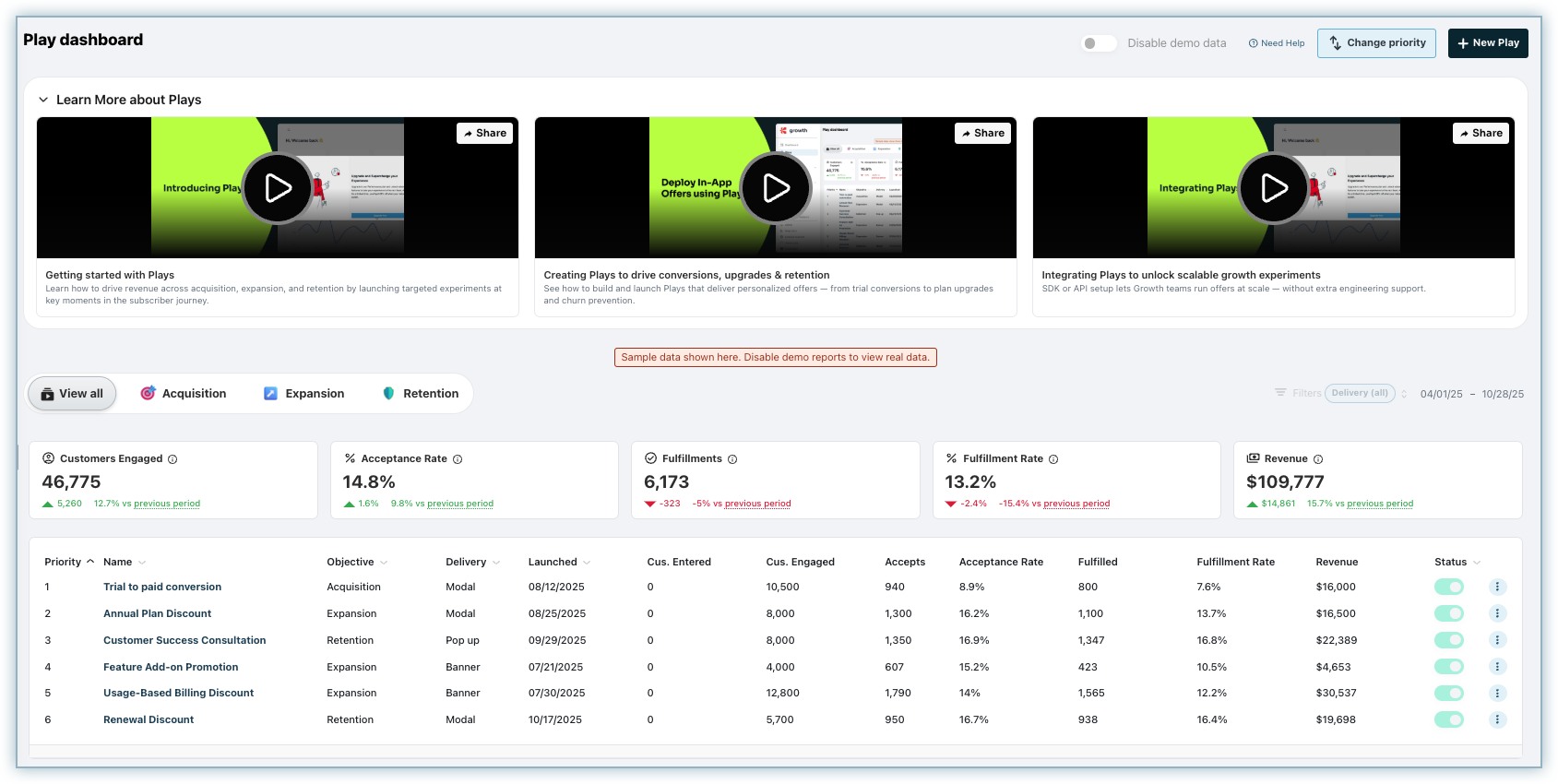
Task: Open three-dot menu for Renewal Discount row
Action: [x=1497, y=720]
